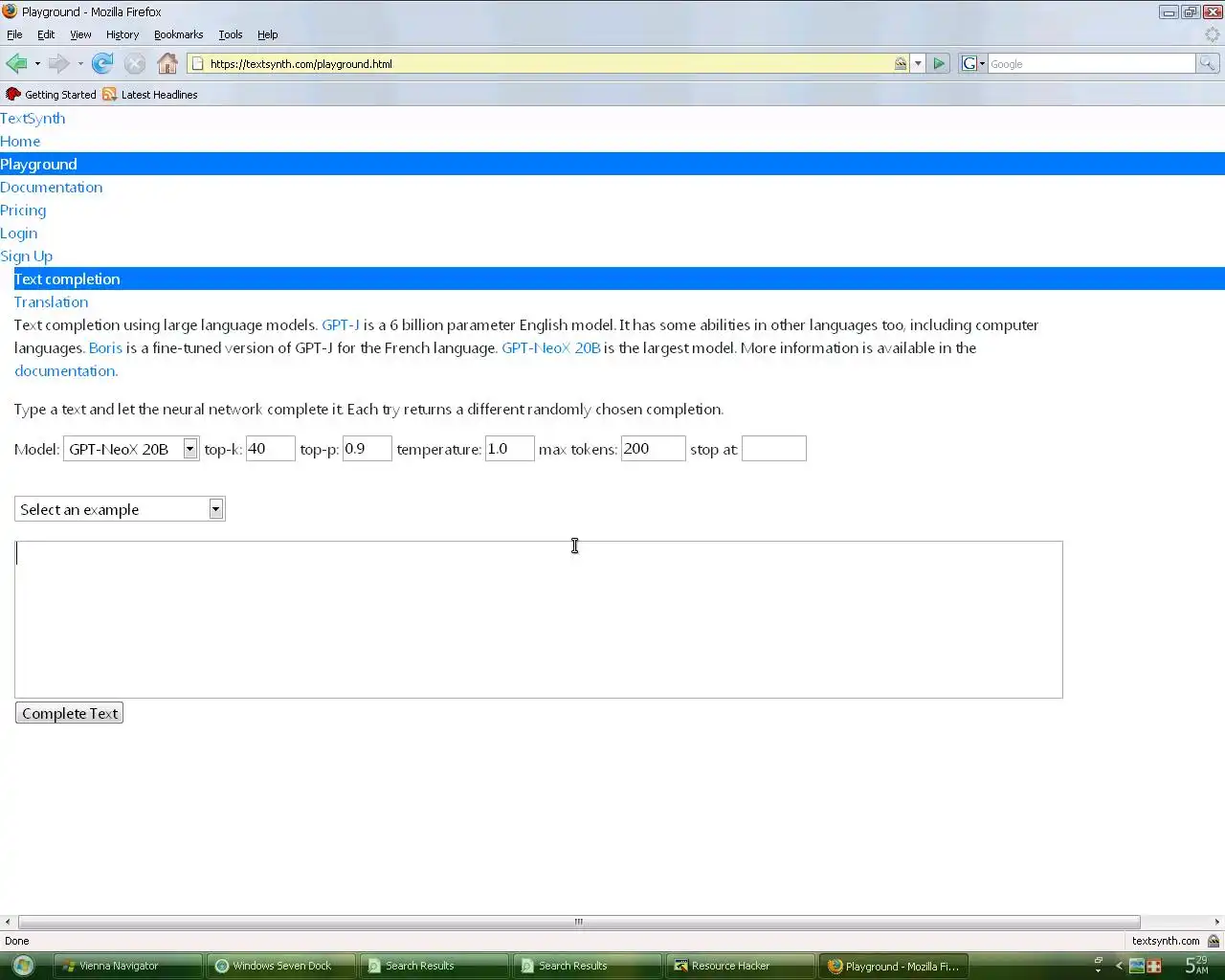Click the temperature input field

coord(510,449)
